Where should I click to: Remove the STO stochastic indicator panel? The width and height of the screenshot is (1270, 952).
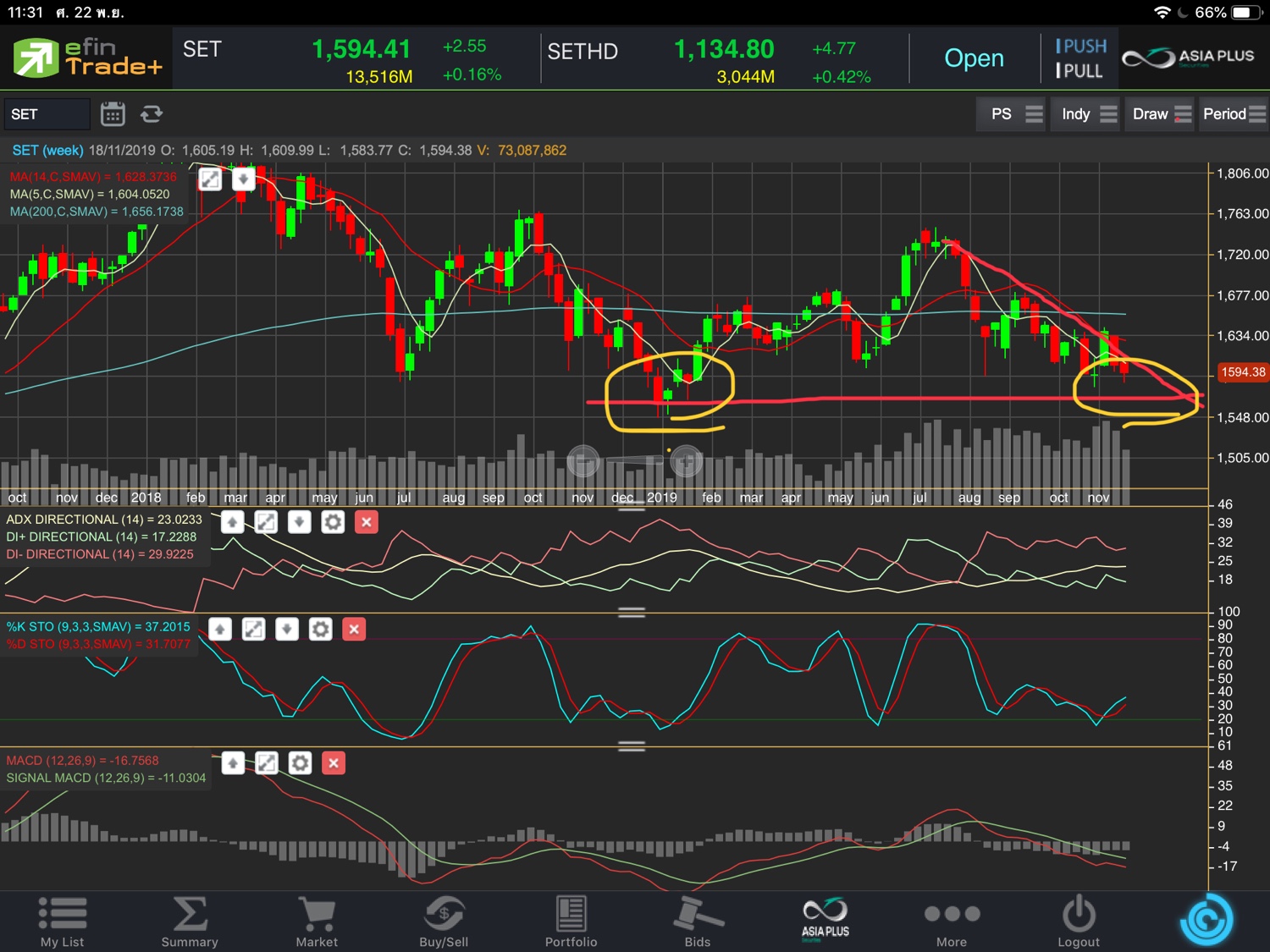(x=354, y=629)
